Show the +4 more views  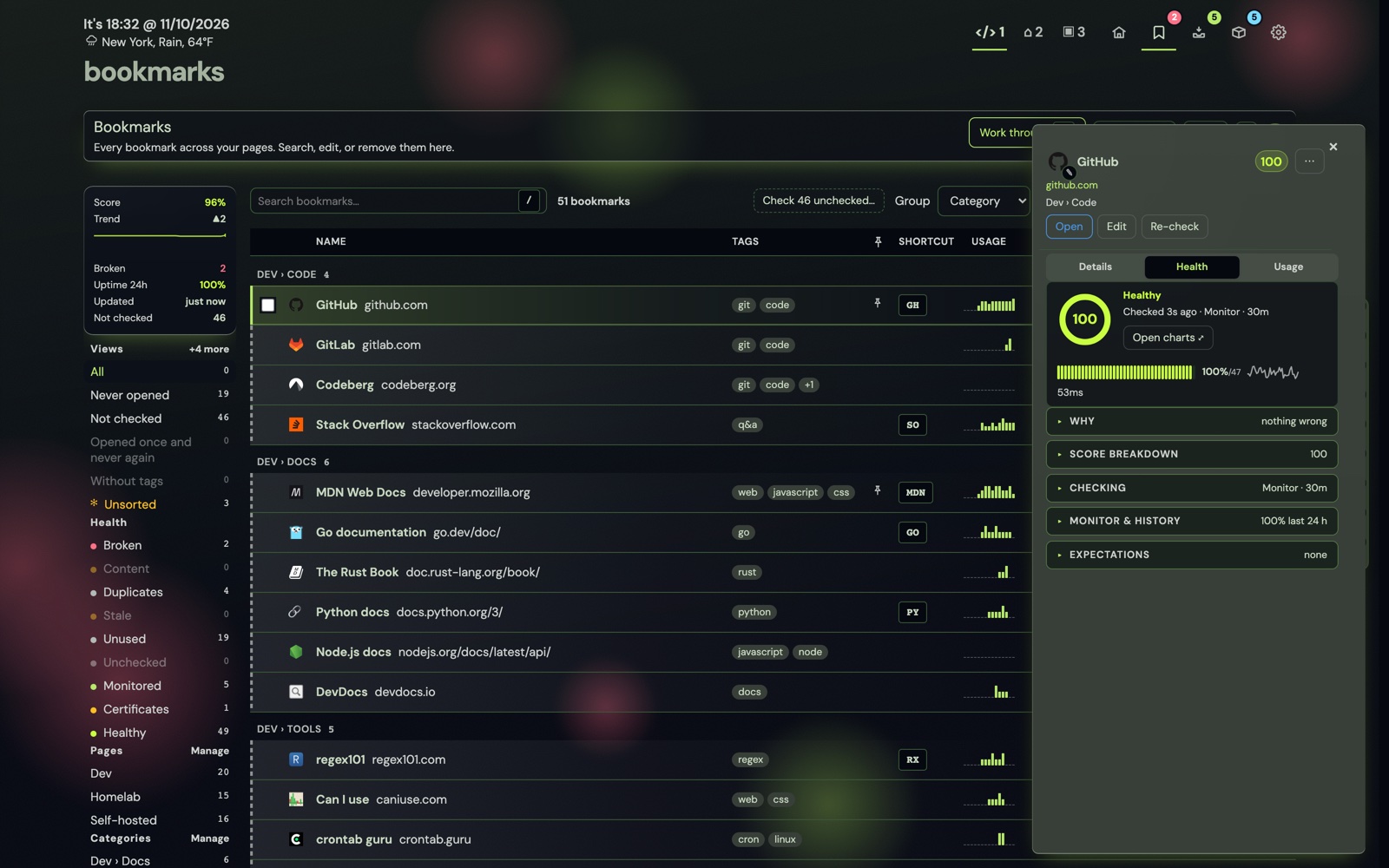tap(209, 349)
